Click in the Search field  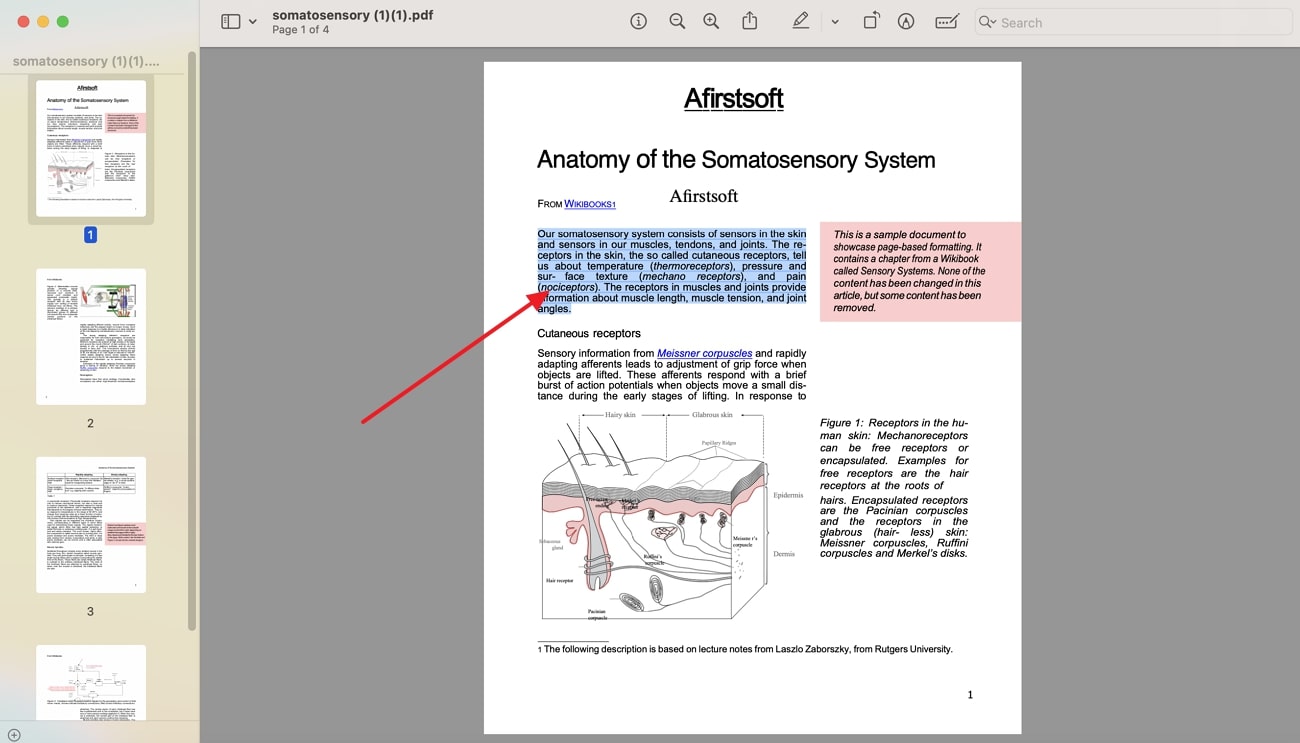pyautogui.click(x=1133, y=22)
